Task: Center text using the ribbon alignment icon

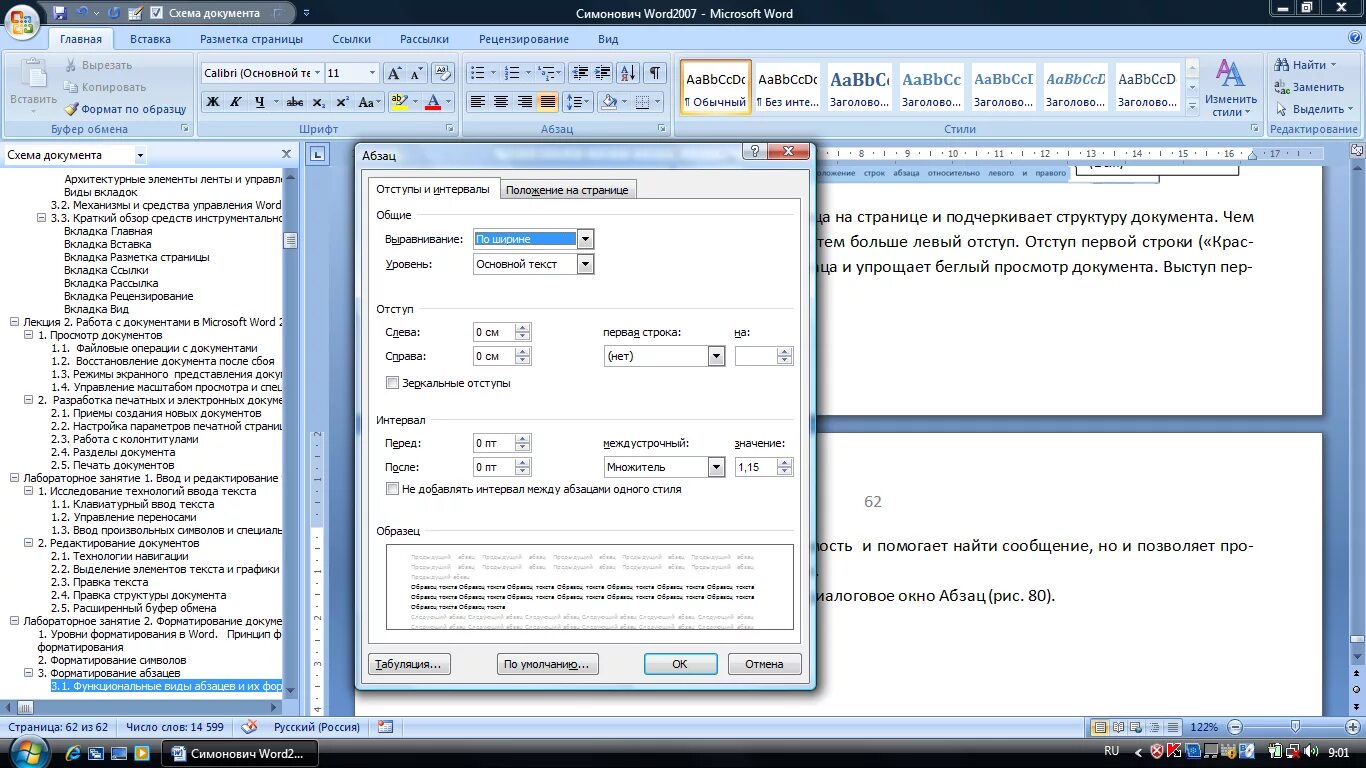Action: click(x=501, y=102)
